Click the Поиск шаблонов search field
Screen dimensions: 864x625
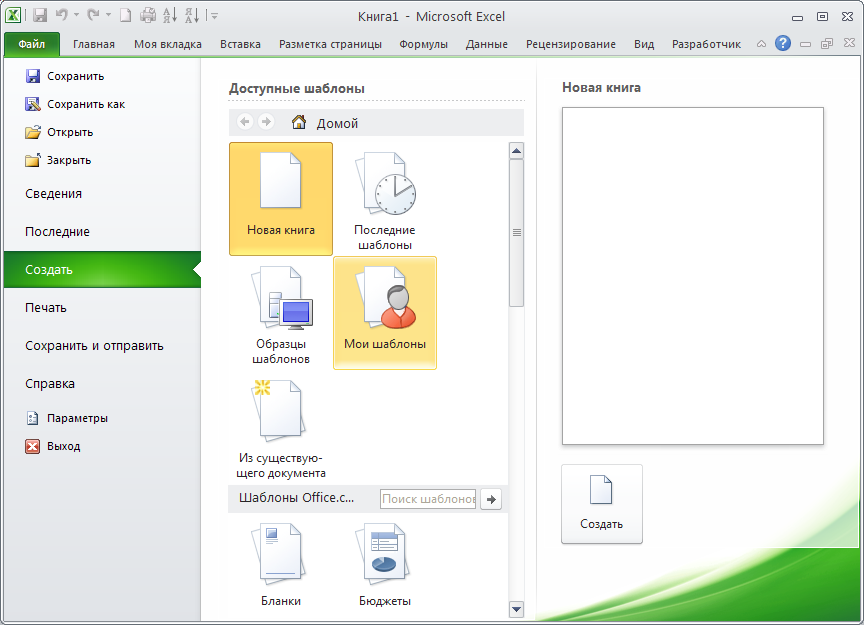click(428, 499)
